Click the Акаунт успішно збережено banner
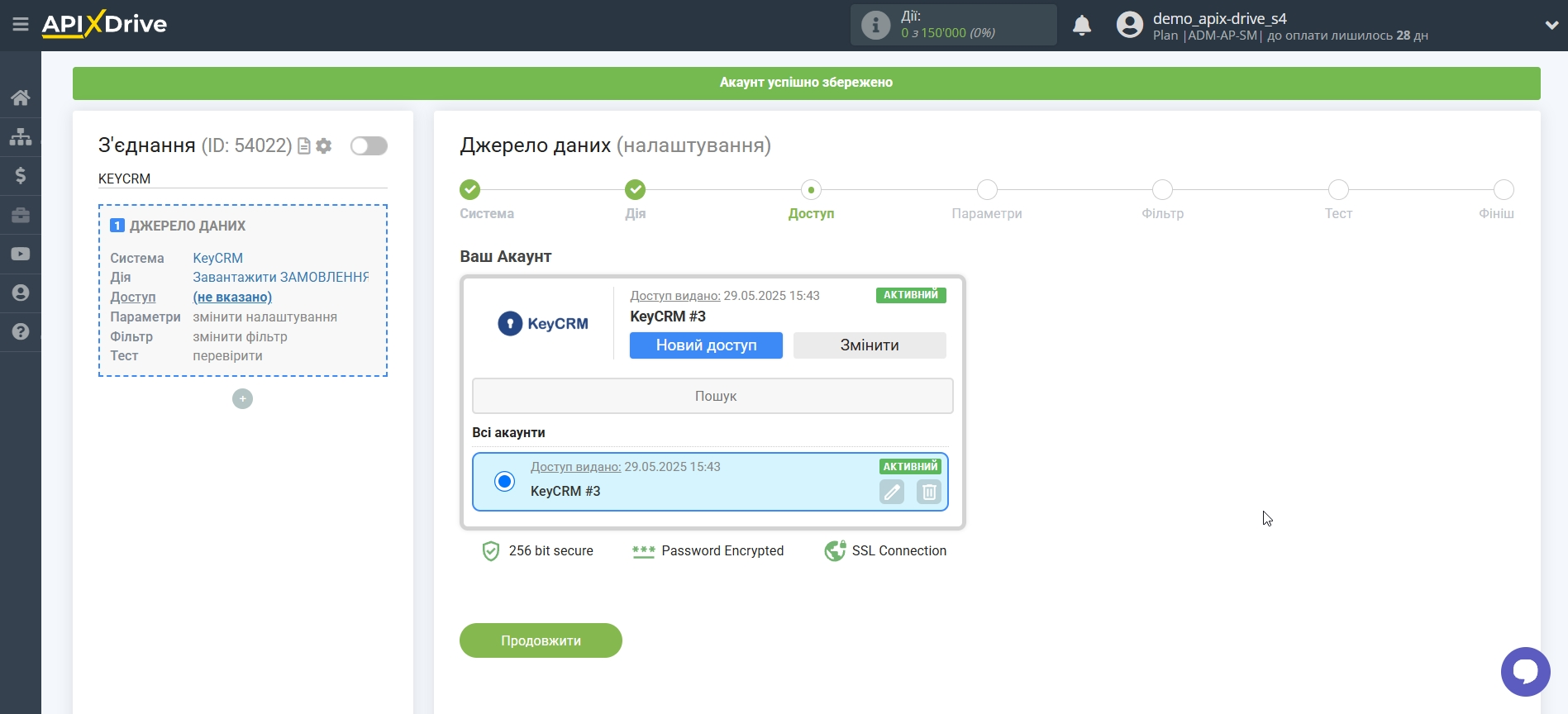 click(x=806, y=83)
